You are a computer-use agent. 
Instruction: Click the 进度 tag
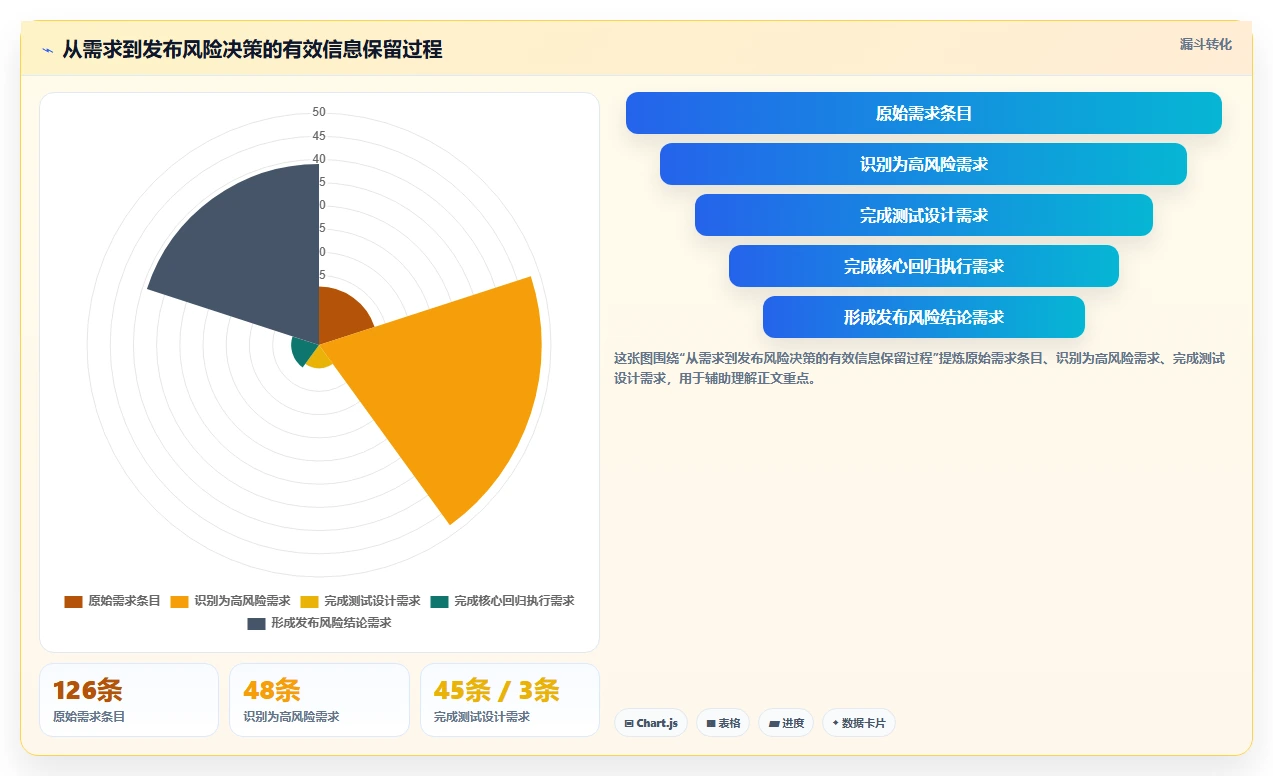click(786, 723)
